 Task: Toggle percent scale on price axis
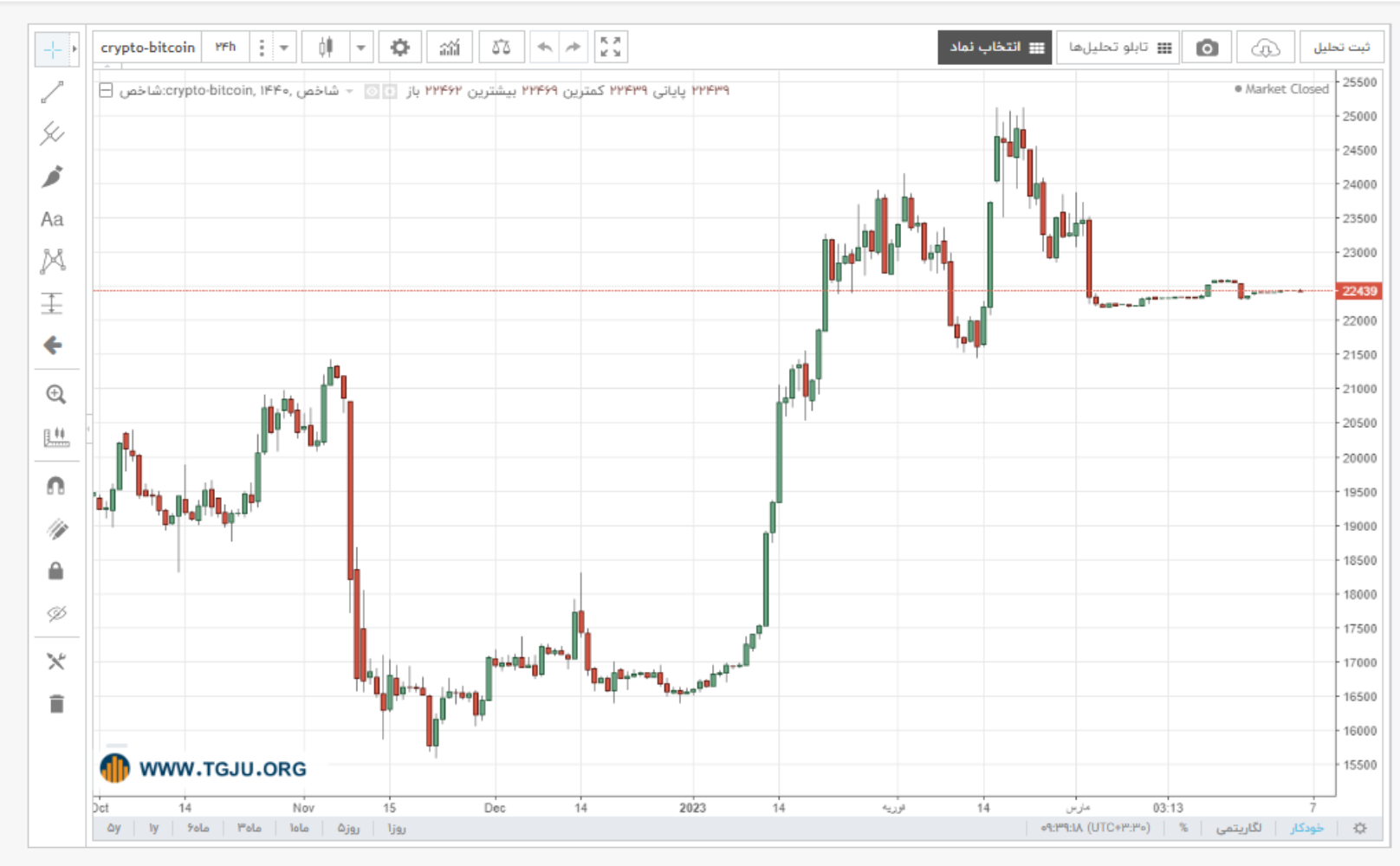[1183, 828]
